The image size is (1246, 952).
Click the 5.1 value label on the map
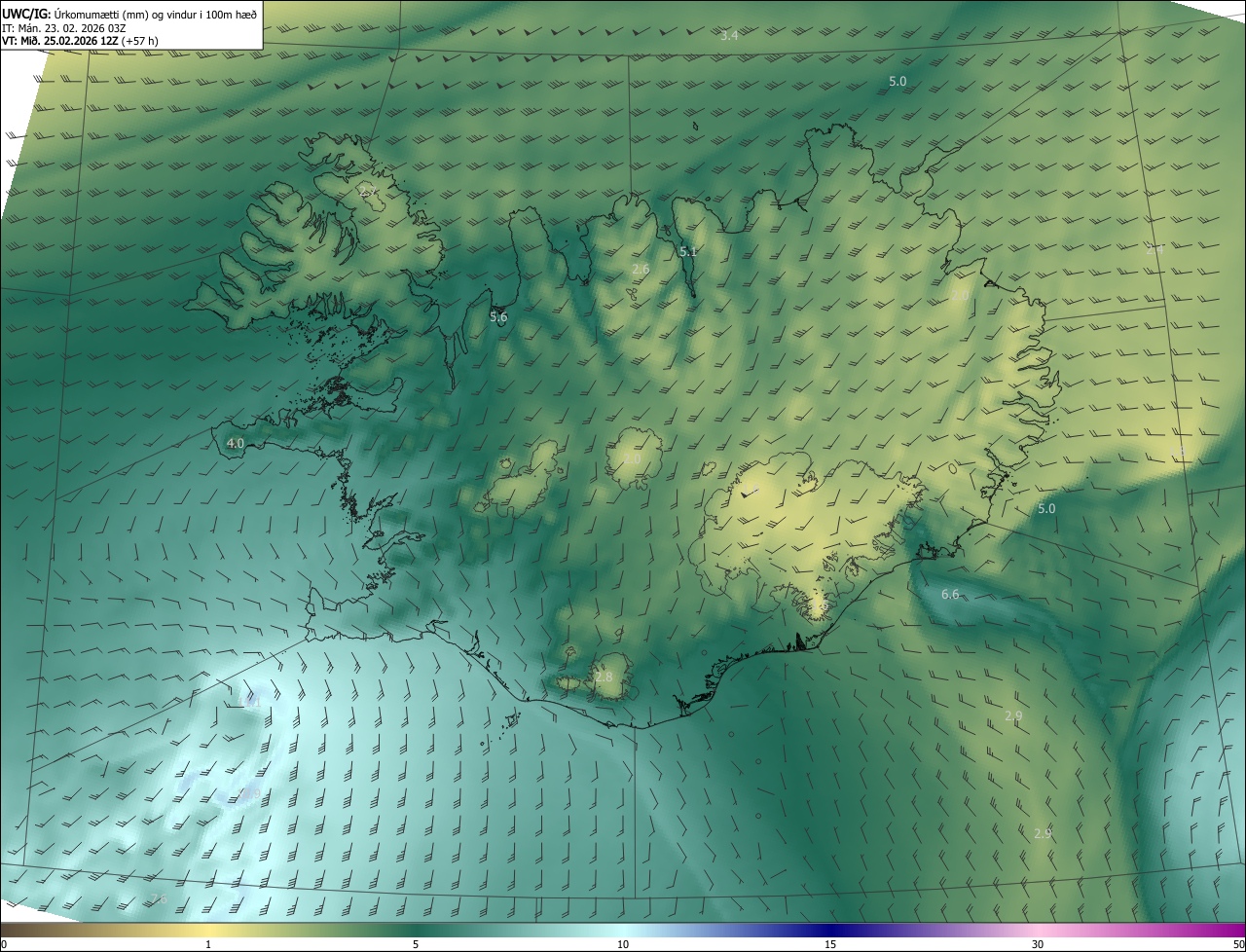pyautogui.click(x=688, y=252)
